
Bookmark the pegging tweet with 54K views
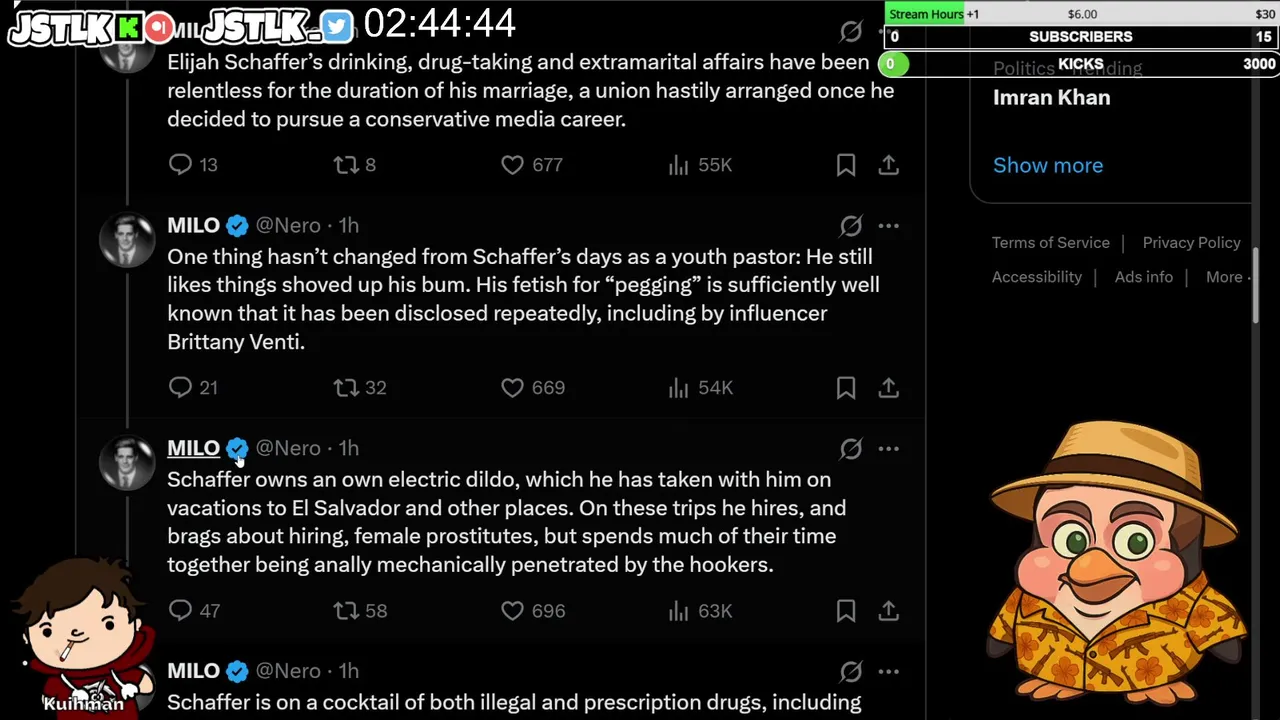point(846,387)
